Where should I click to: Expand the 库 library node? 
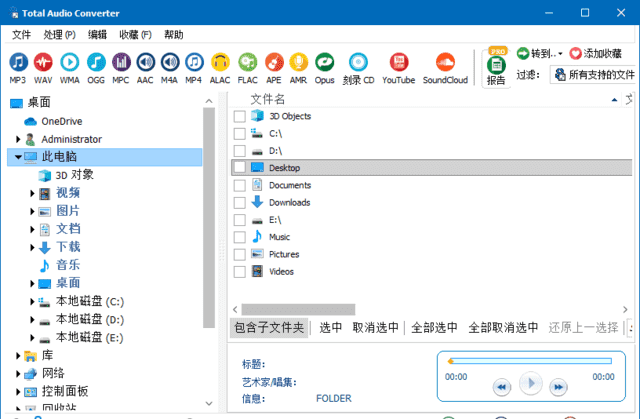pyautogui.click(x=18, y=356)
